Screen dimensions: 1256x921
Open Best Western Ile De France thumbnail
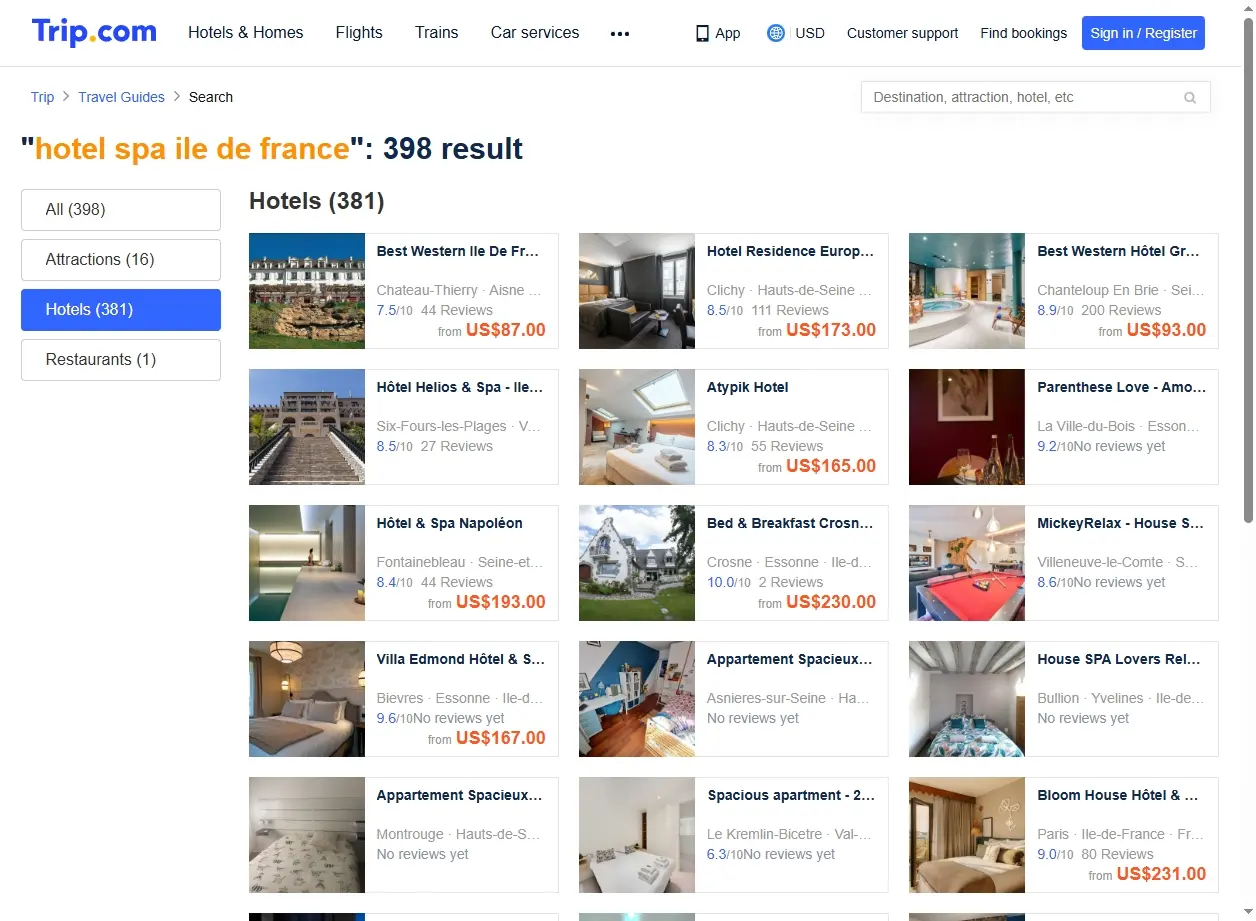307,291
